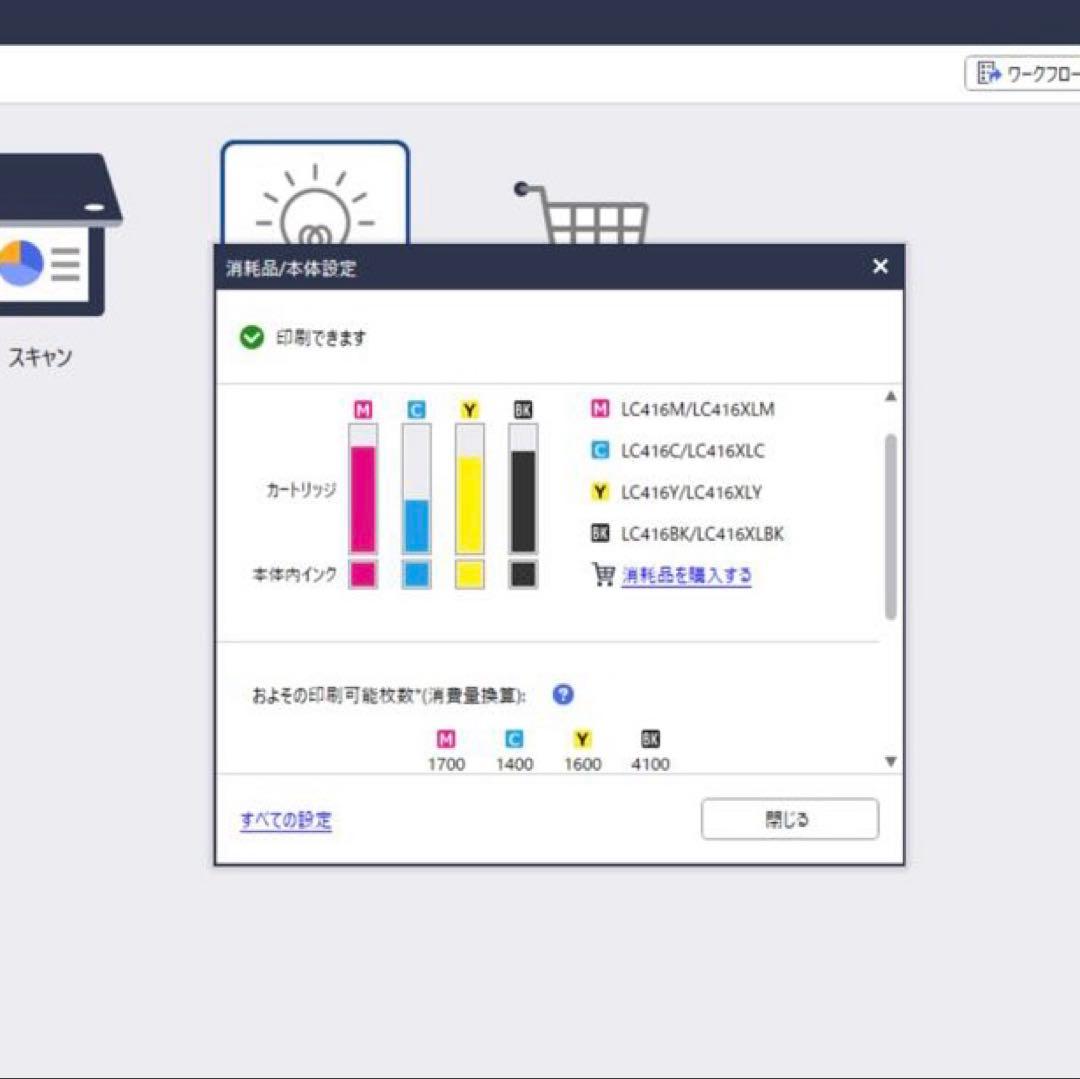Open the ワークフロー menu at top right

click(1026, 72)
